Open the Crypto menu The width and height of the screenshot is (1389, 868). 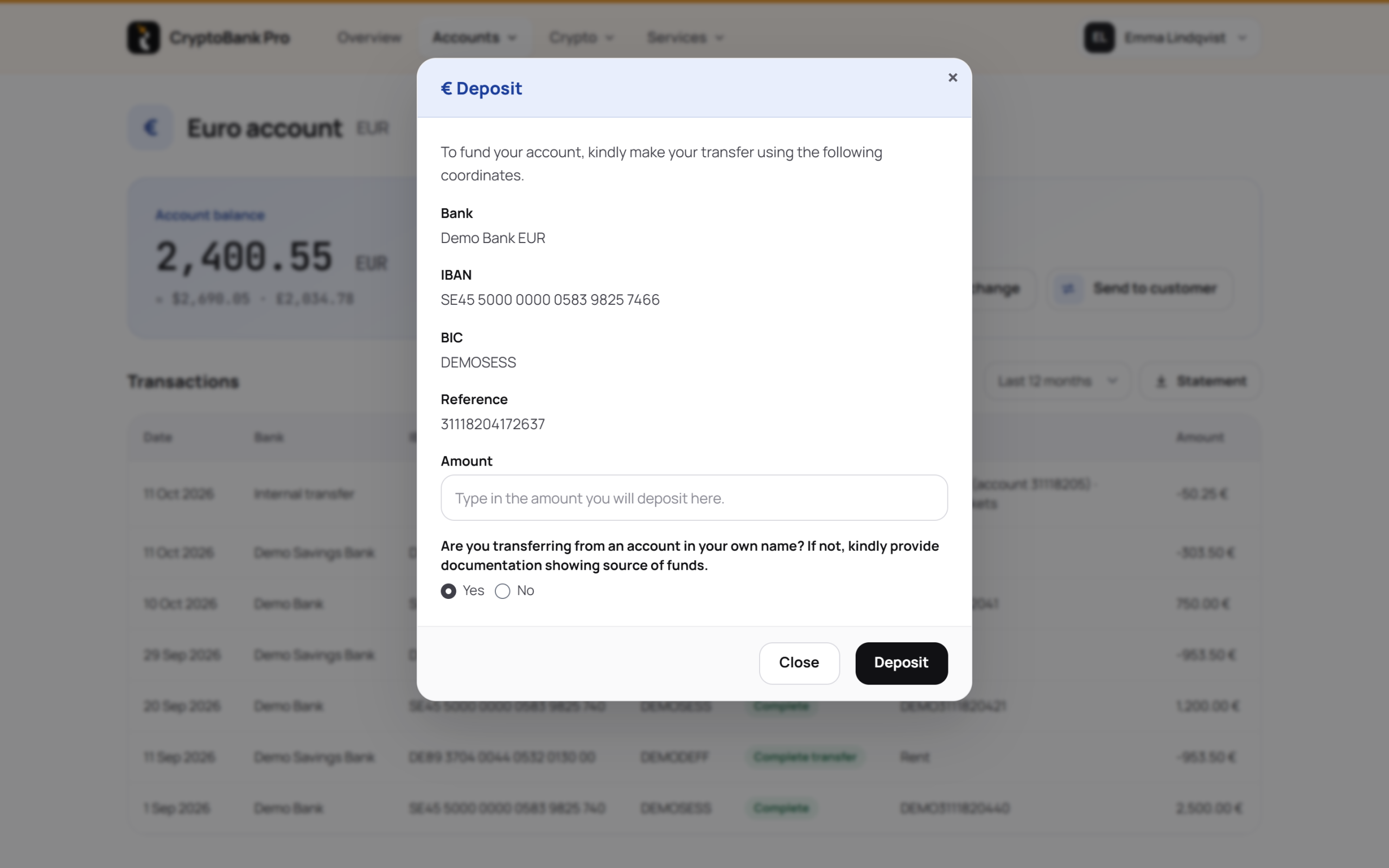pos(582,38)
